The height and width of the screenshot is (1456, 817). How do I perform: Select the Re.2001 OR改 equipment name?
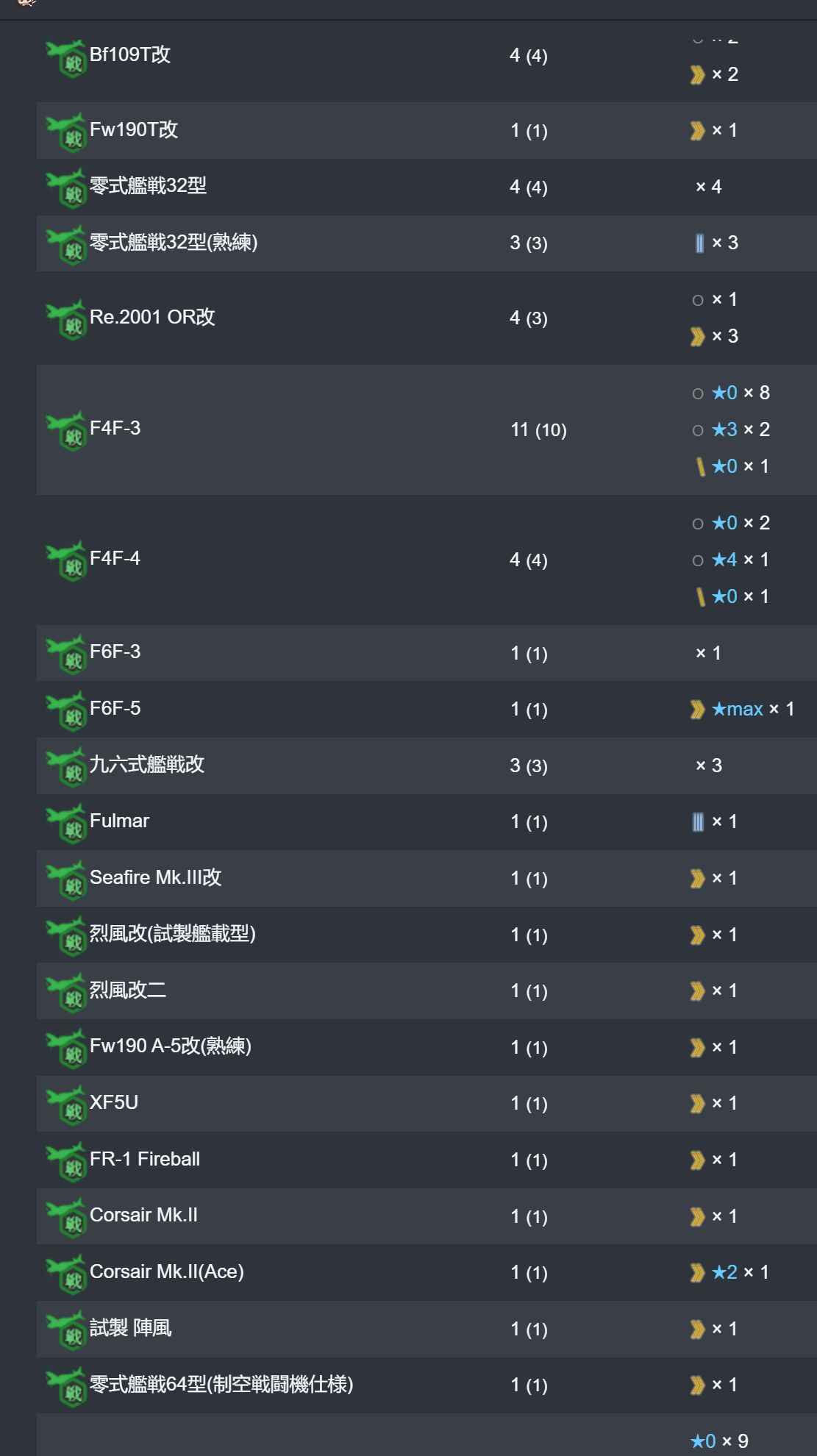152,317
